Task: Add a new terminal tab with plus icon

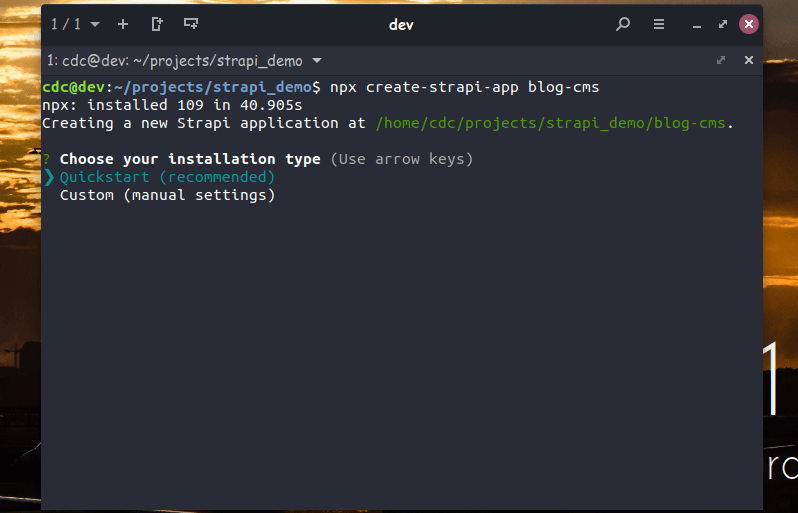Action: 123,24
